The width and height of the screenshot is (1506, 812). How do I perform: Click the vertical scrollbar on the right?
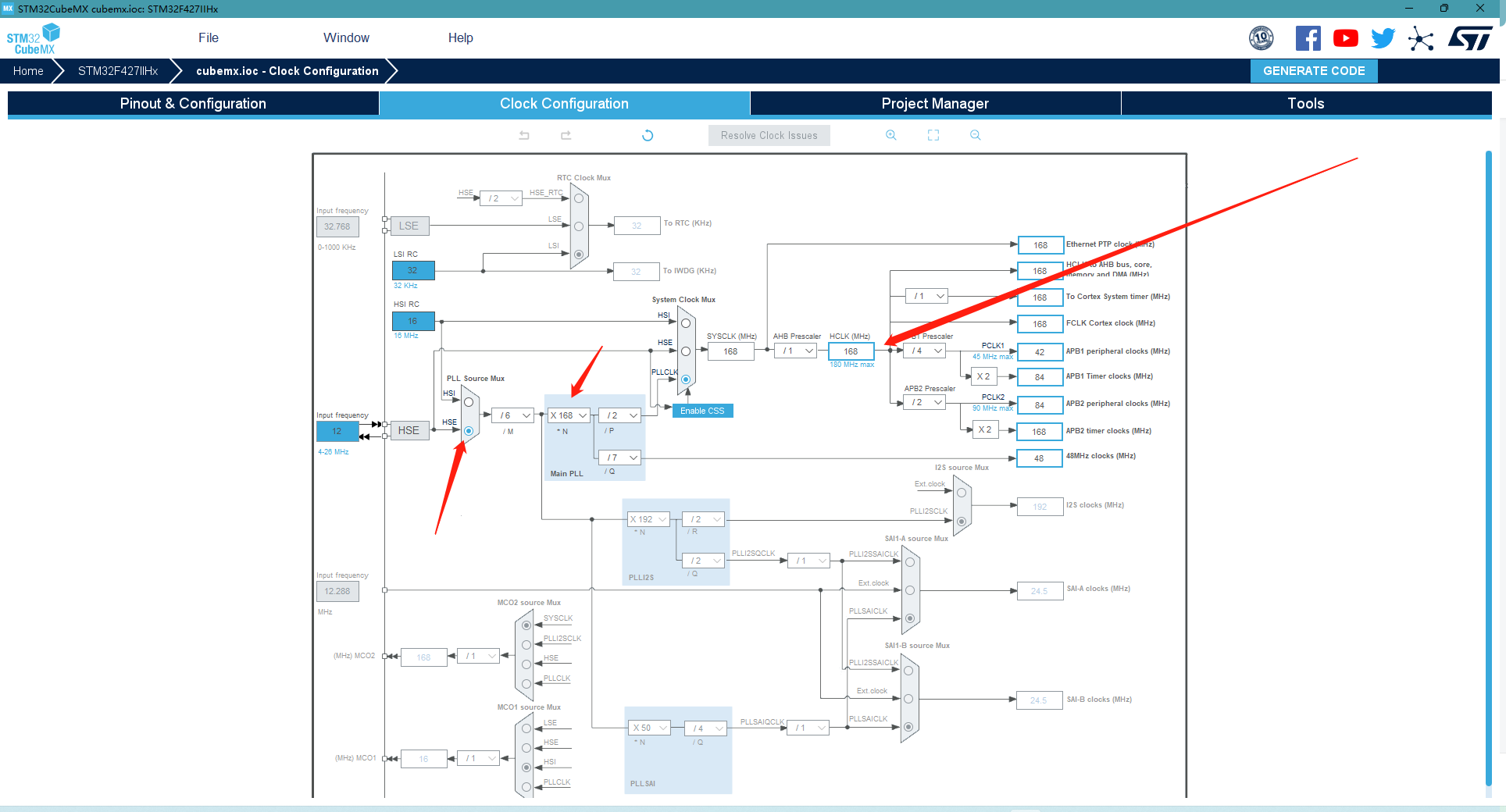click(x=1489, y=468)
